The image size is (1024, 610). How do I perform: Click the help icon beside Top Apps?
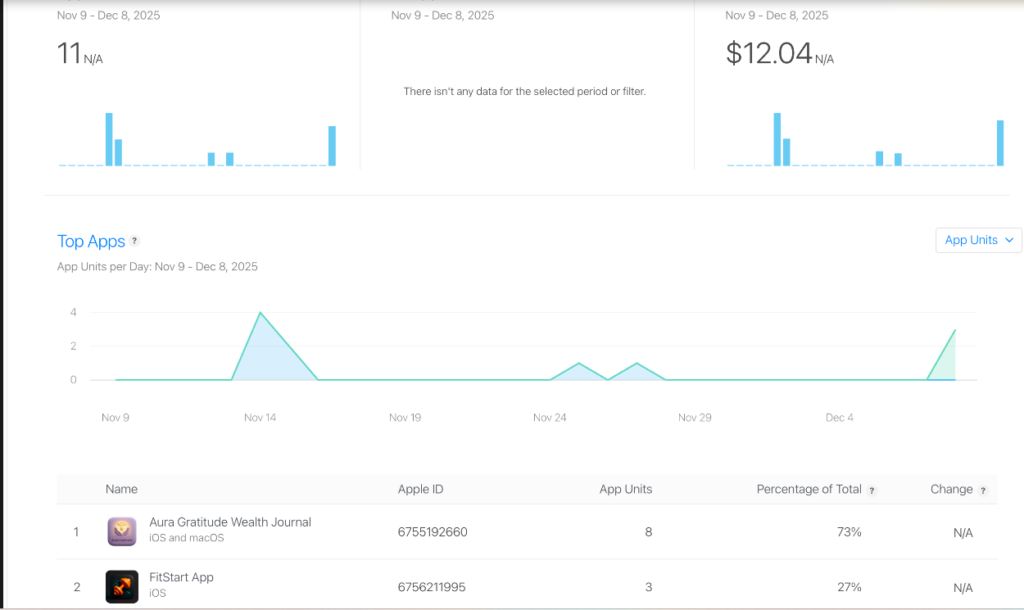click(x=135, y=241)
